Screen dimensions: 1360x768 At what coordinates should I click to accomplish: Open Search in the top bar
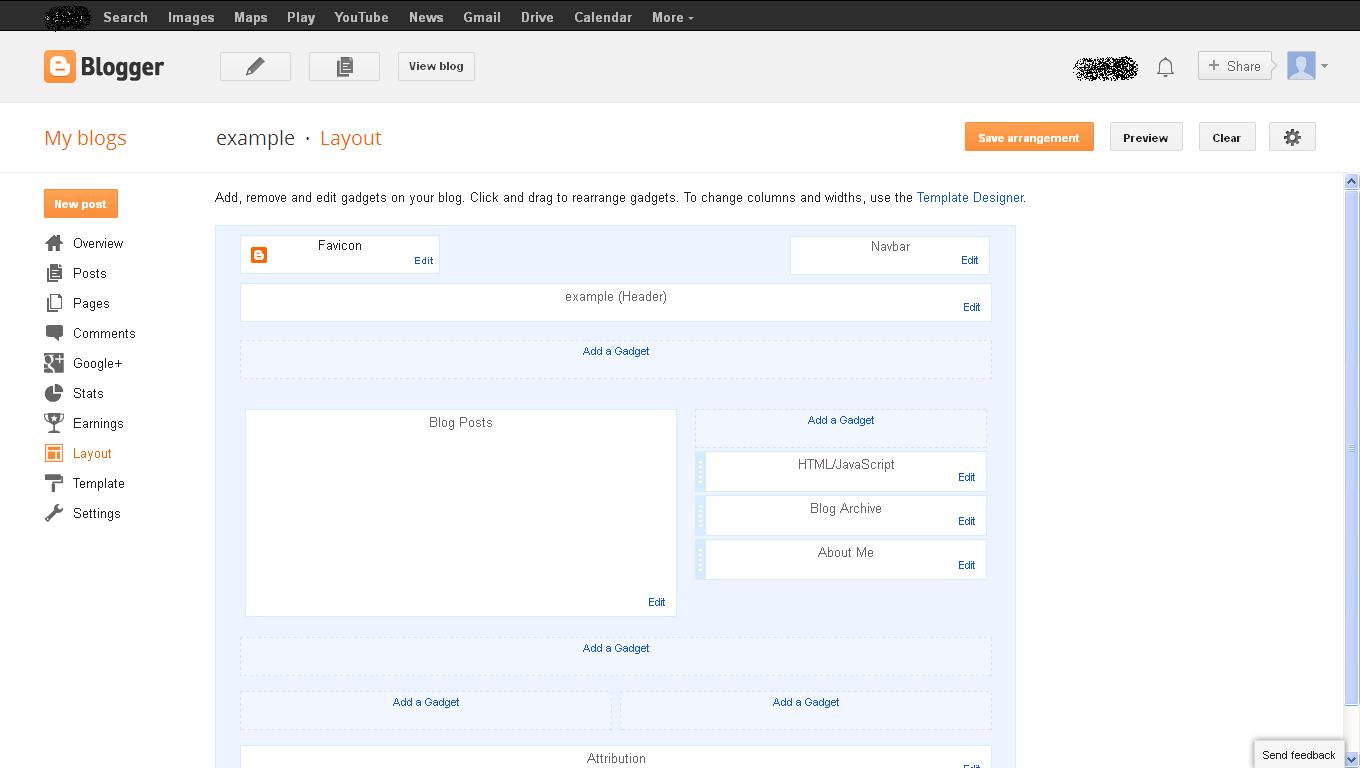click(x=125, y=17)
